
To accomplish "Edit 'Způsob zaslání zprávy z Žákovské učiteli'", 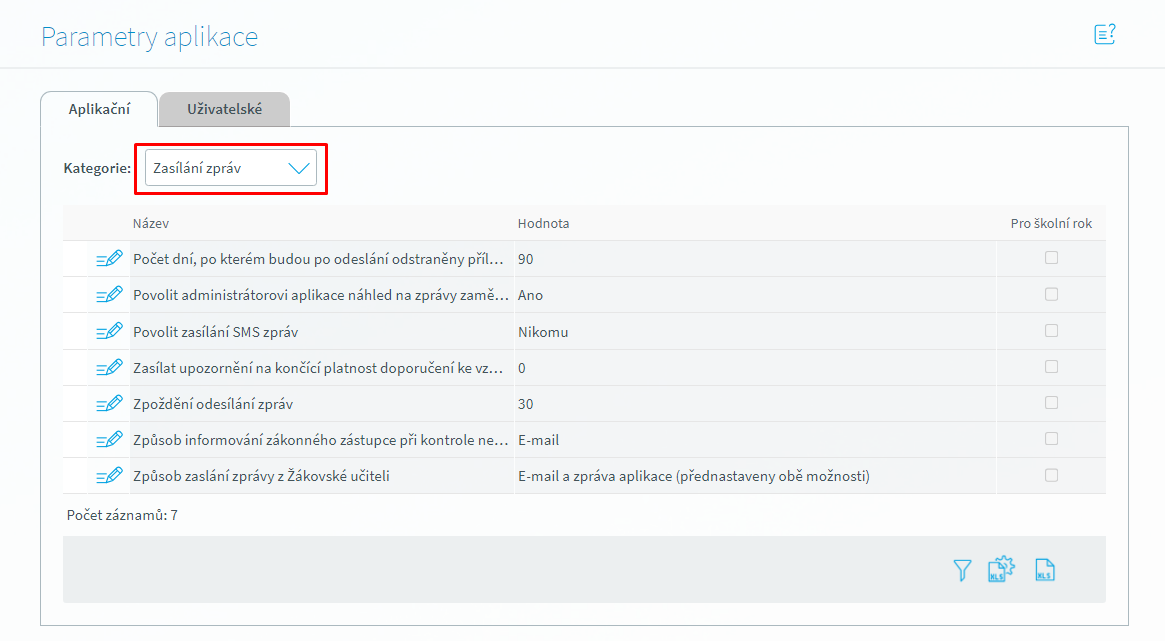I will click(109, 476).
